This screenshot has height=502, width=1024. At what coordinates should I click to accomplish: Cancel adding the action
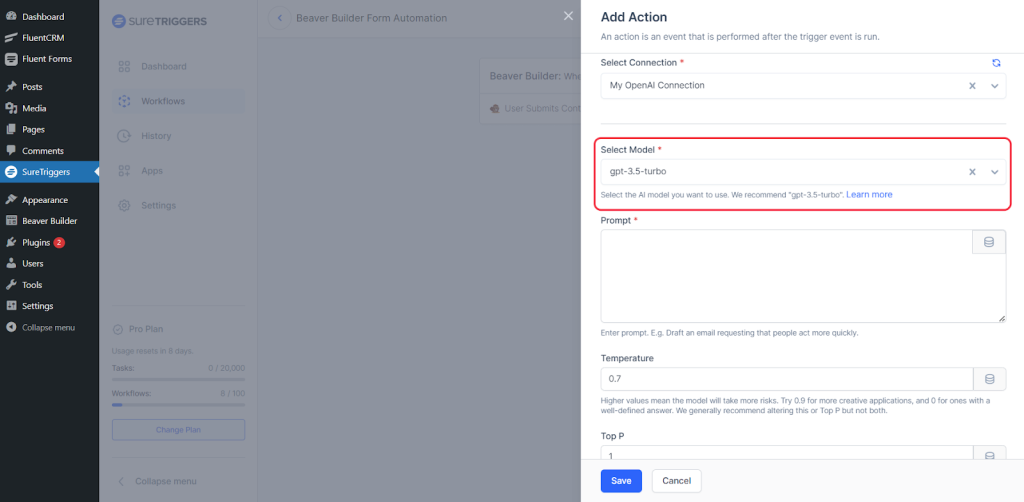tap(677, 481)
